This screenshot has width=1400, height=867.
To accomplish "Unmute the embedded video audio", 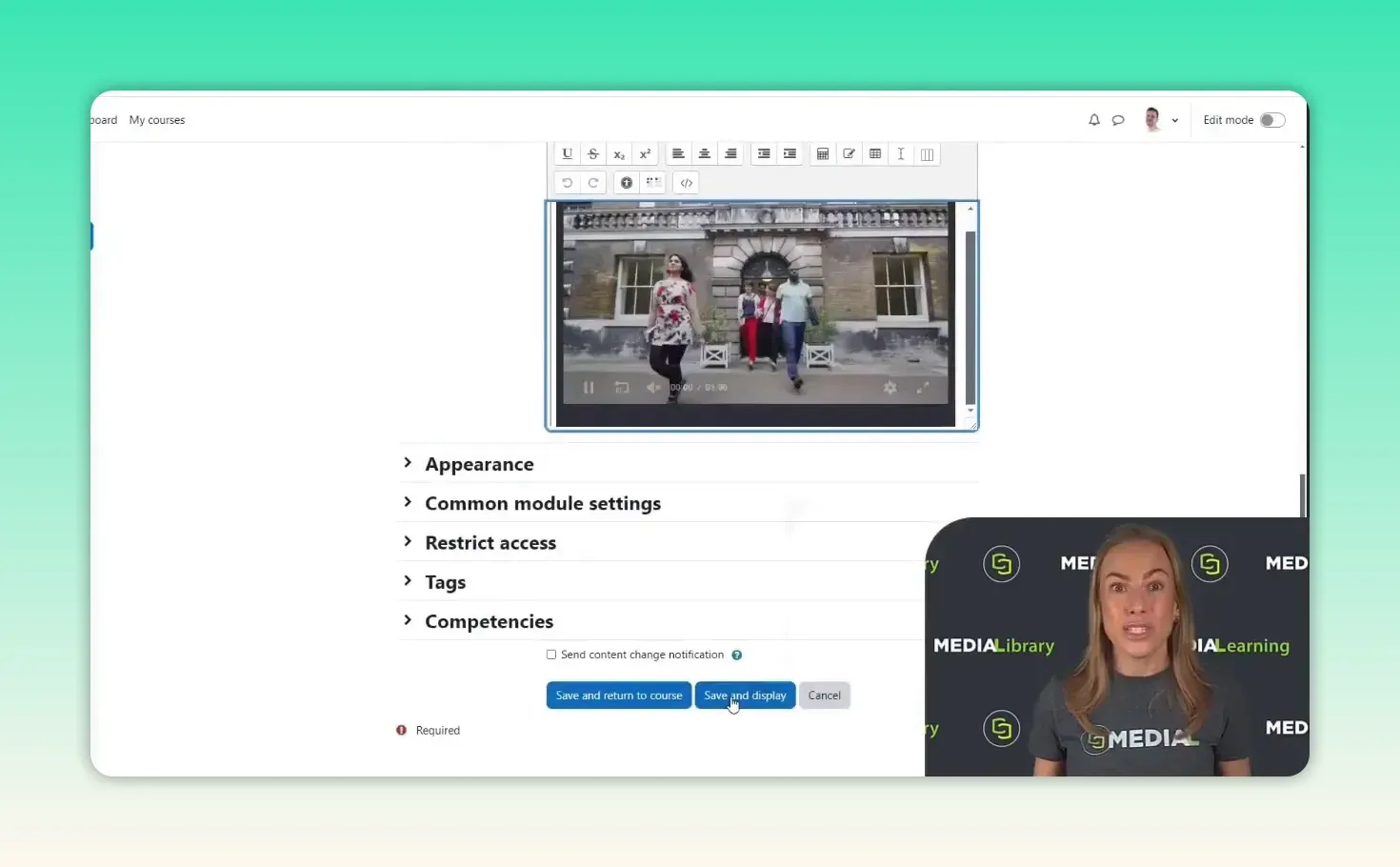I will point(653,388).
